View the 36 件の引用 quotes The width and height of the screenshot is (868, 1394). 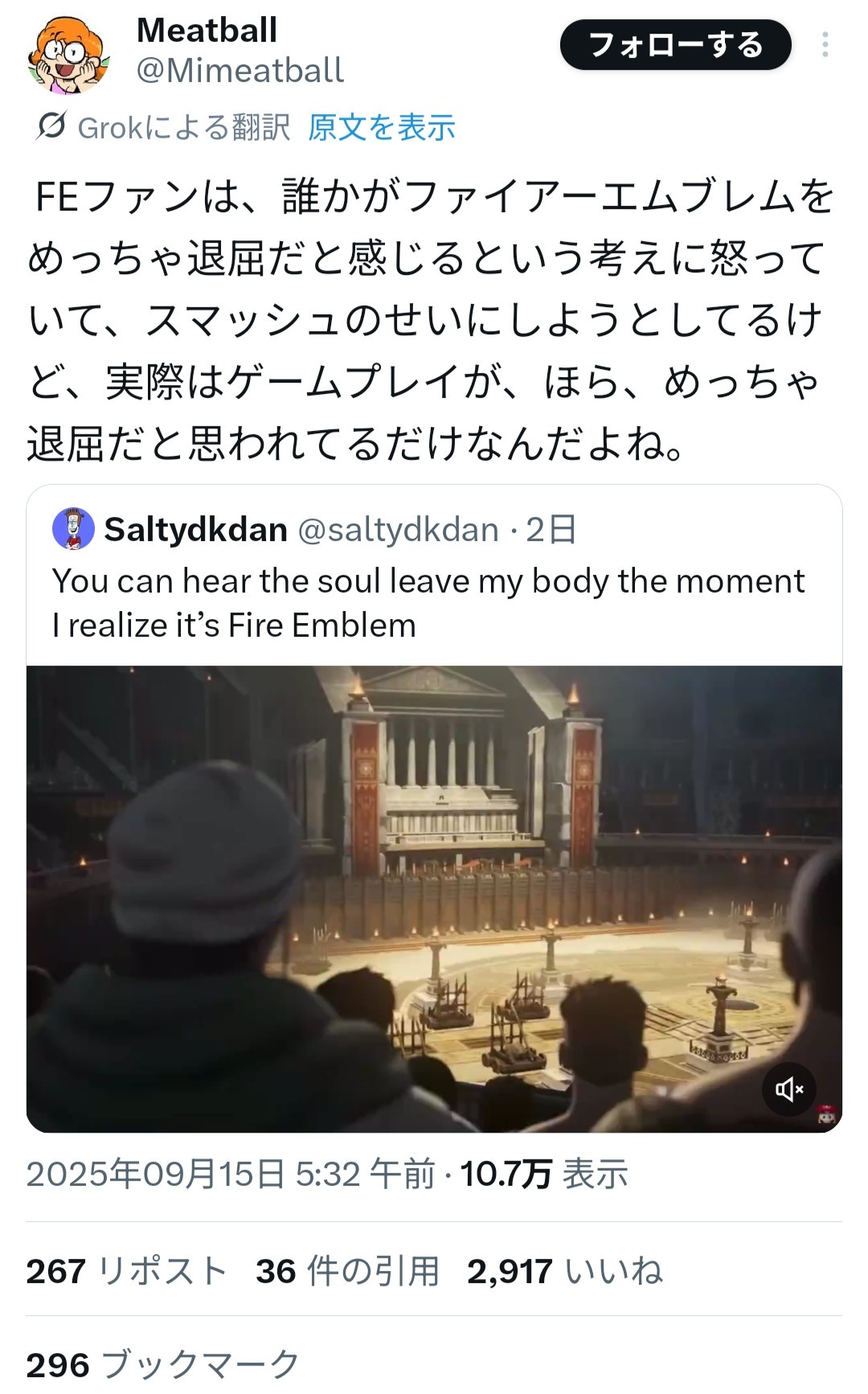[x=347, y=1272]
